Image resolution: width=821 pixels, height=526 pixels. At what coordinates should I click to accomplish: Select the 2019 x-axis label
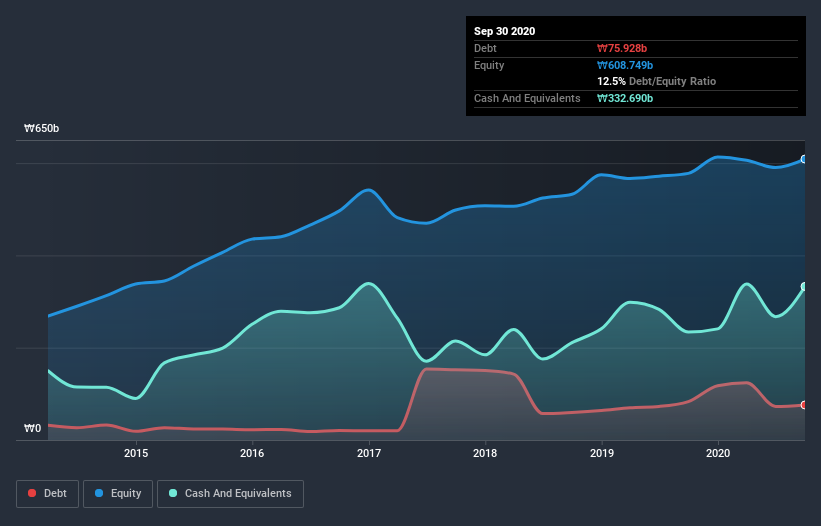[602, 453]
